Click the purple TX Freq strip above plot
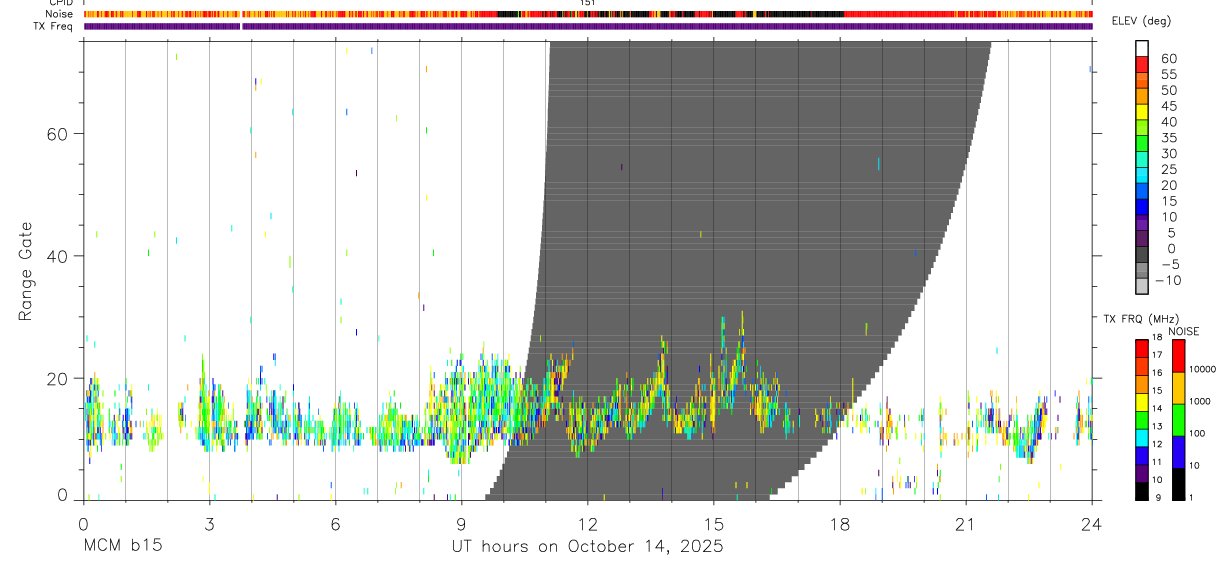Viewport: 1228px width, 567px height. 588,26
